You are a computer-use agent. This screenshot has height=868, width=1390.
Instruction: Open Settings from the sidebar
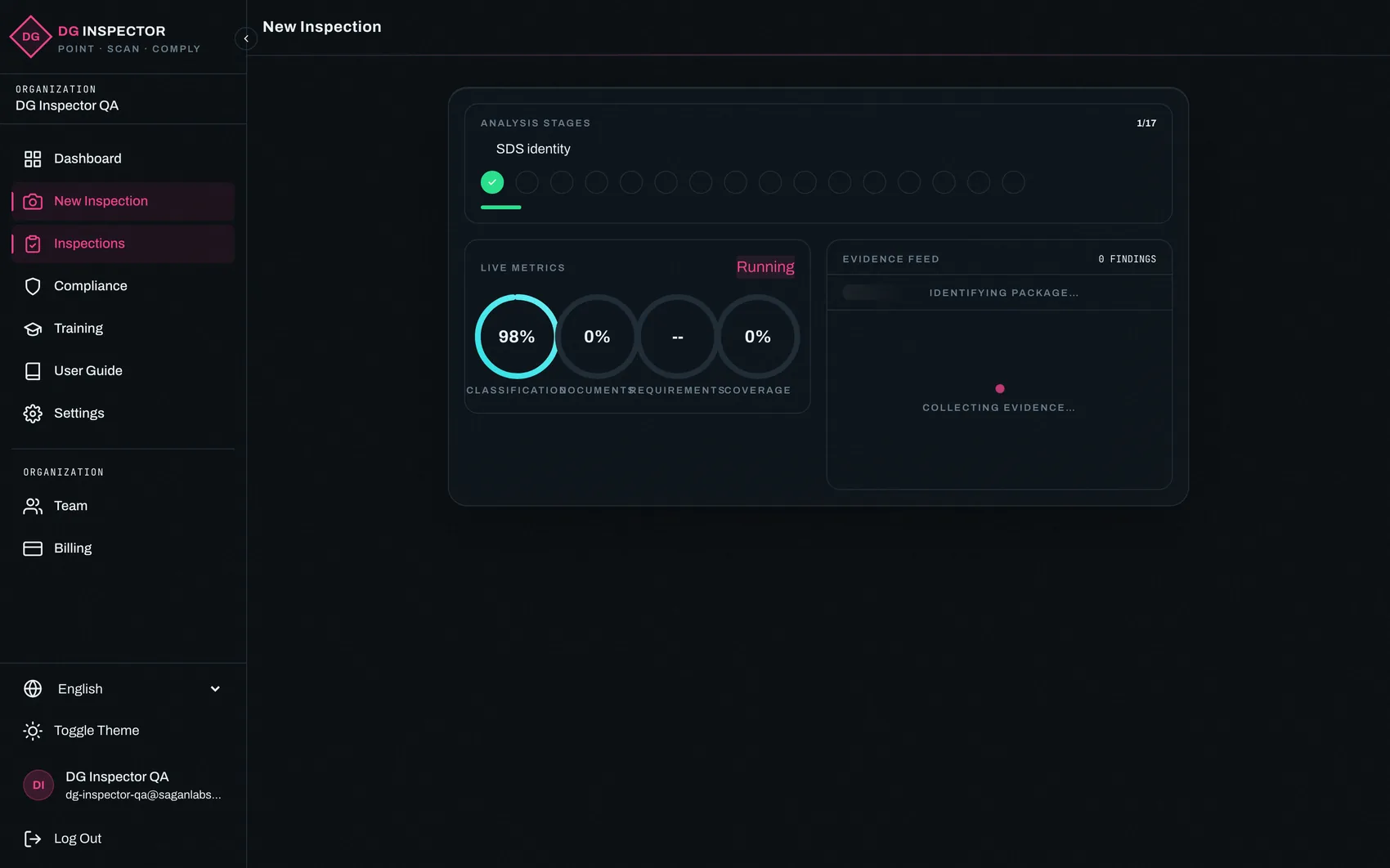[x=123, y=414]
